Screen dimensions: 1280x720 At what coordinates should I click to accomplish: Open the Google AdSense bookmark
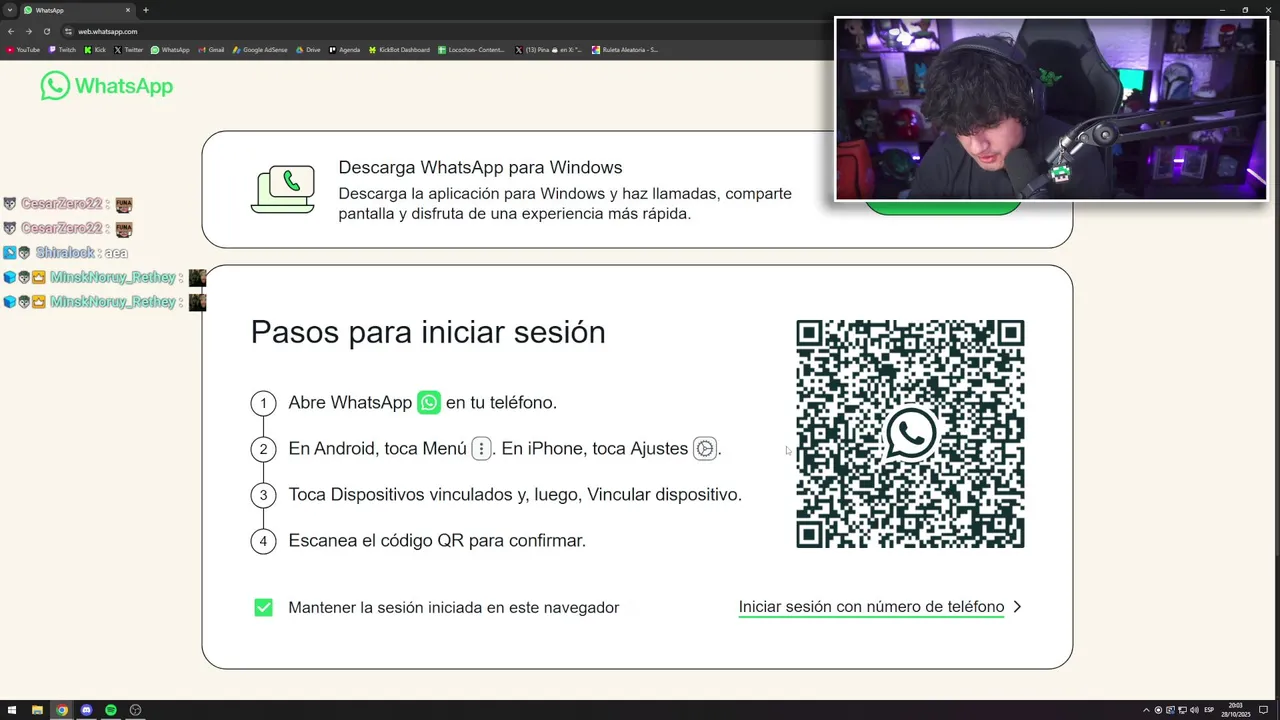(x=260, y=49)
